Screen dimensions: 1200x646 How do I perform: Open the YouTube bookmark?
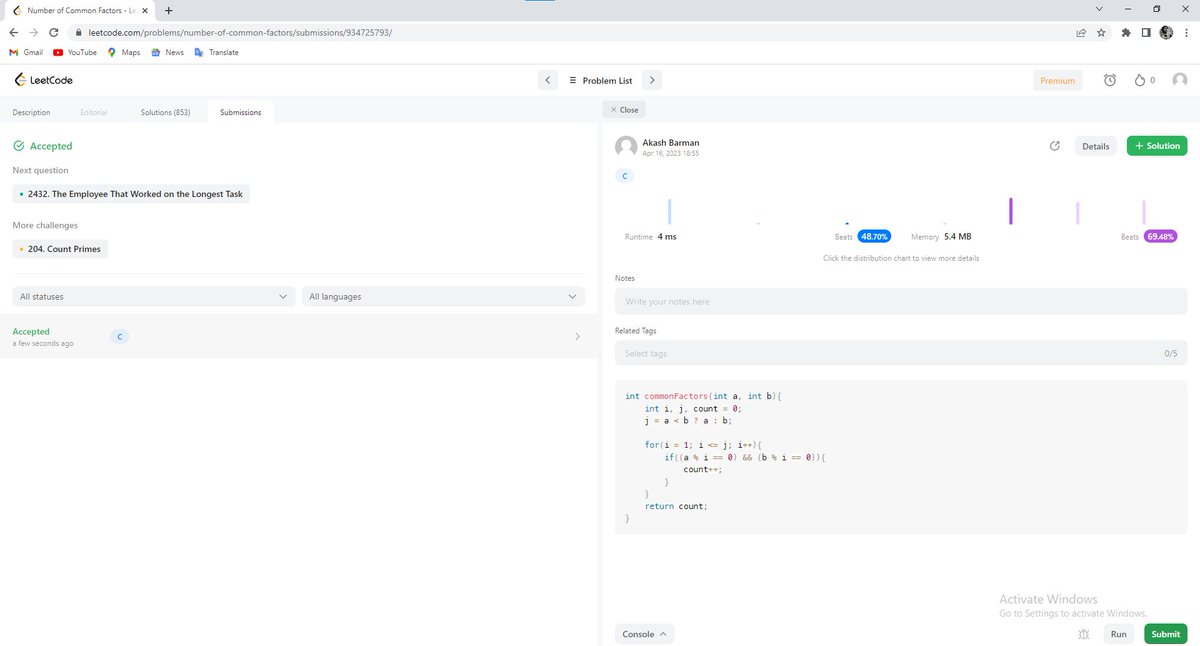point(75,52)
